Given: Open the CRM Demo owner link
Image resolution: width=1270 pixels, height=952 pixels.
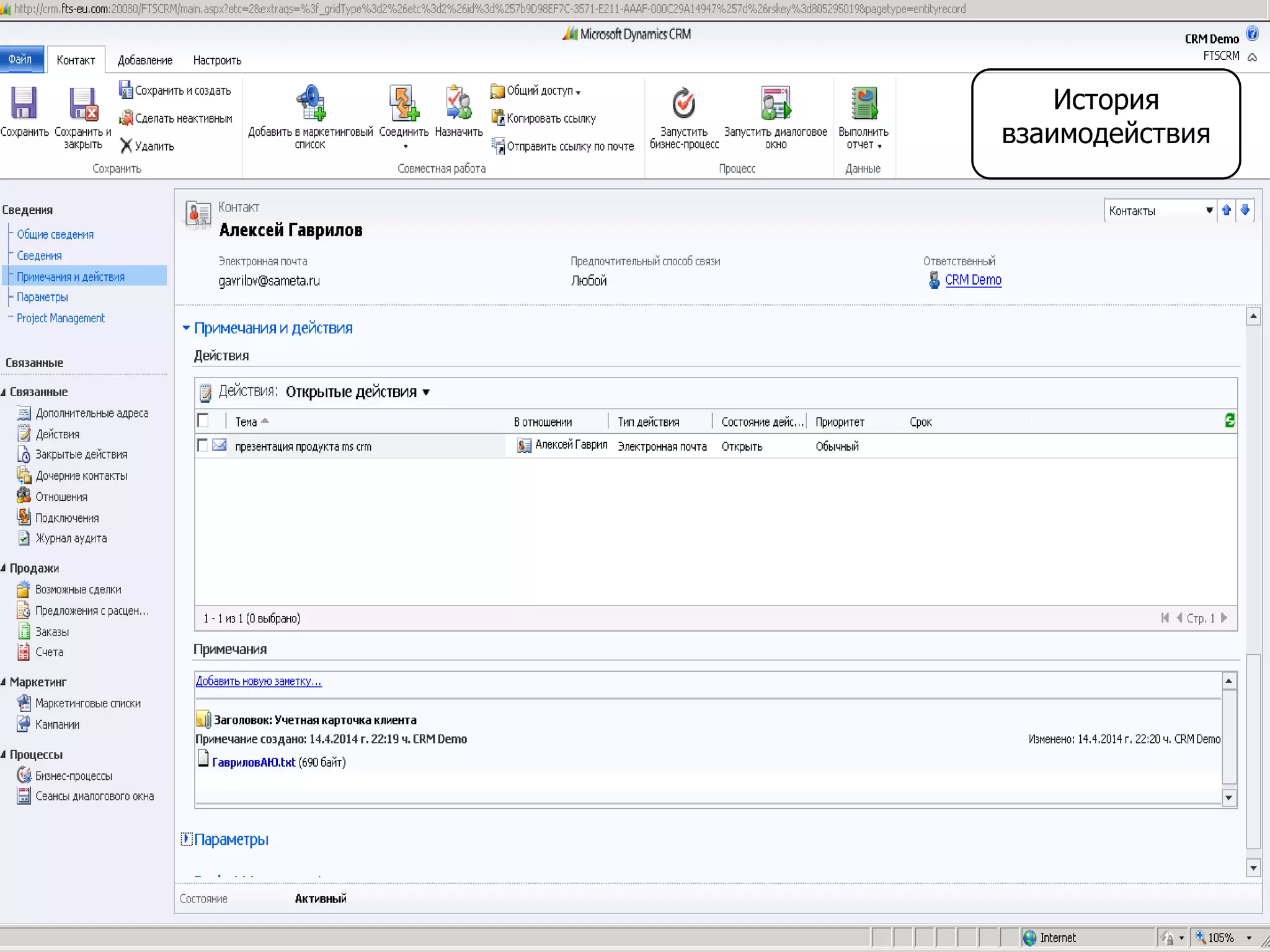Looking at the screenshot, I should point(972,280).
